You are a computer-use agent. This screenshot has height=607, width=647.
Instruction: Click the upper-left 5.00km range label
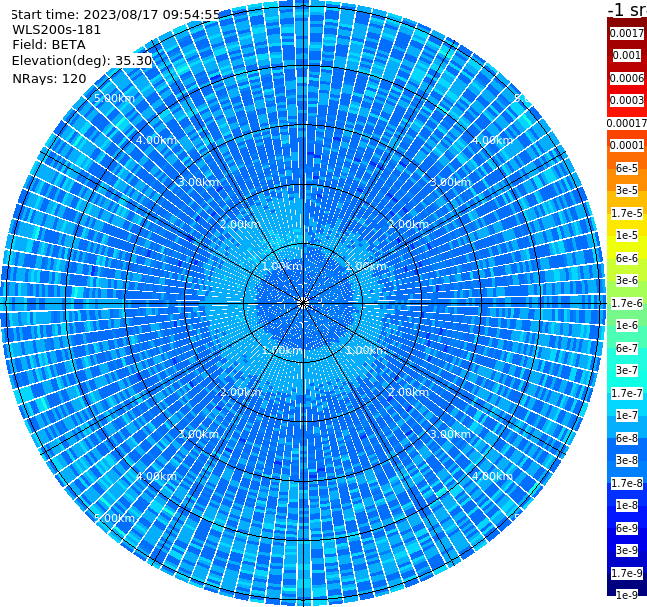[114, 98]
